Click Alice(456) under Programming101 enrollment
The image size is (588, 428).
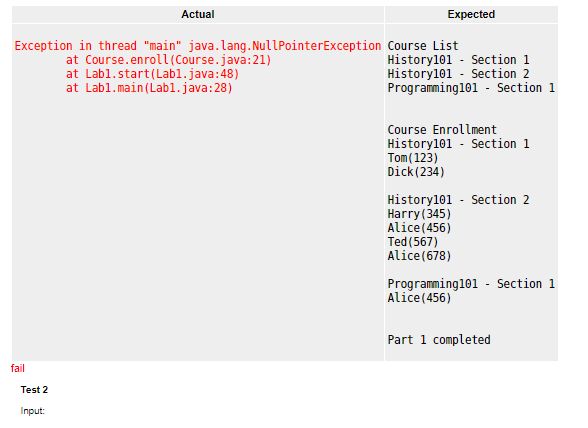419,298
